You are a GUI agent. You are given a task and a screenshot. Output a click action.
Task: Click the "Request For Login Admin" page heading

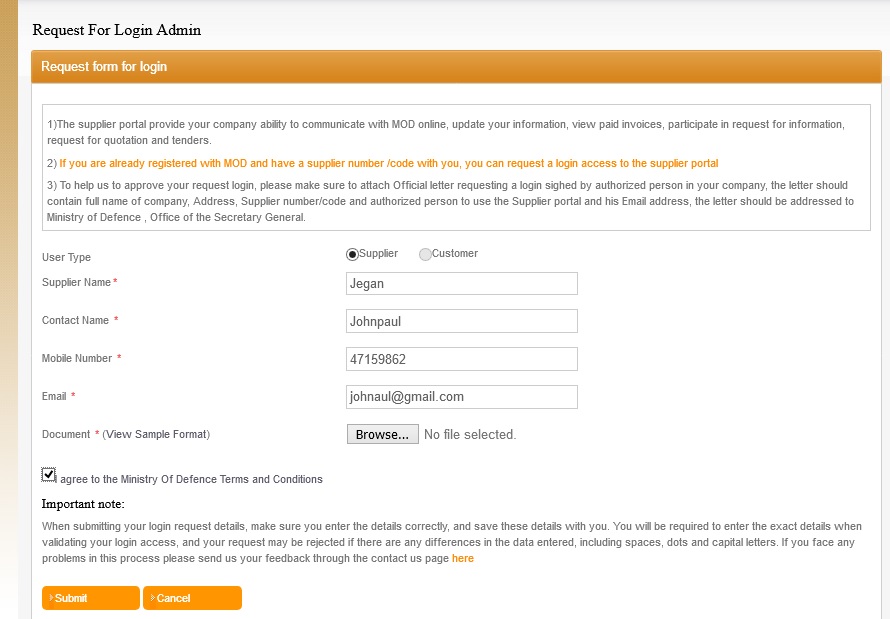[117, 30]
